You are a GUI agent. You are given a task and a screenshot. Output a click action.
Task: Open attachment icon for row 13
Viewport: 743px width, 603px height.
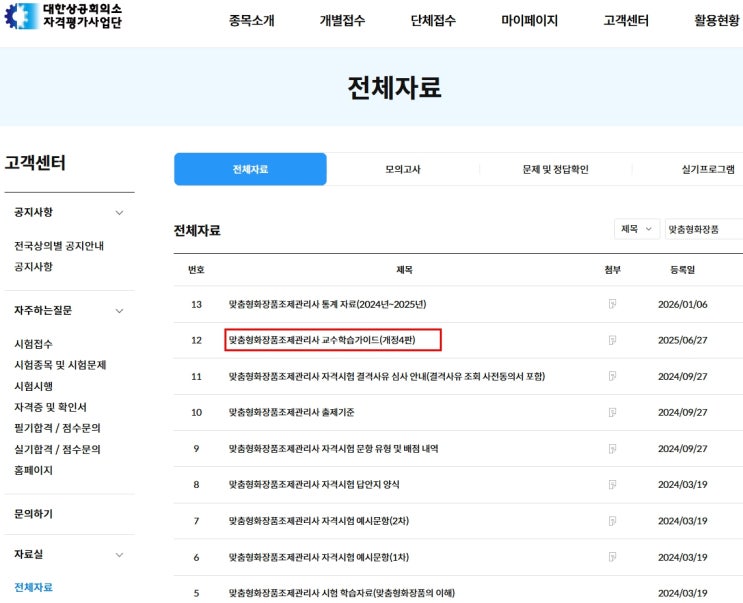[612, 304]
